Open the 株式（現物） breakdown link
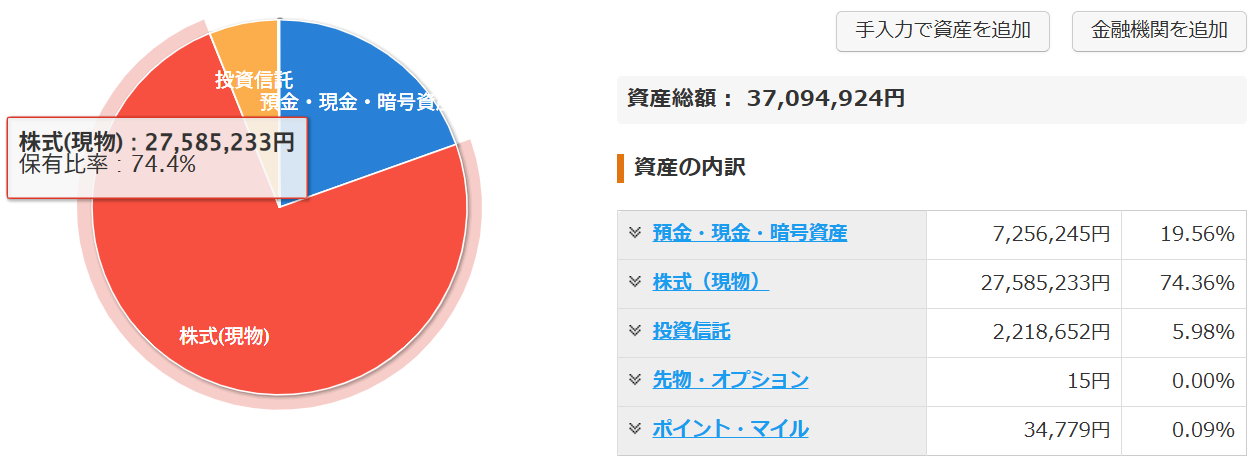Screen dimensions: 1253x465 pos(710,283)
